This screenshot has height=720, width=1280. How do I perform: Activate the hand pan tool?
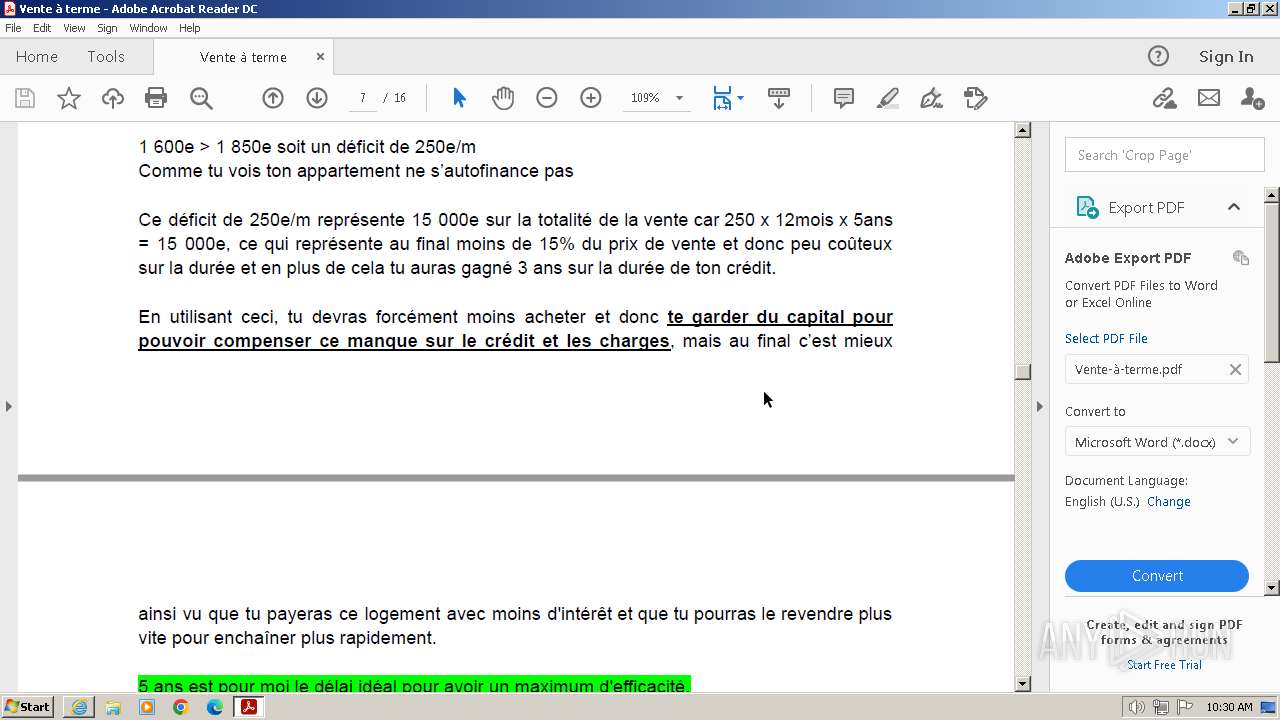[x=503, y=98]
